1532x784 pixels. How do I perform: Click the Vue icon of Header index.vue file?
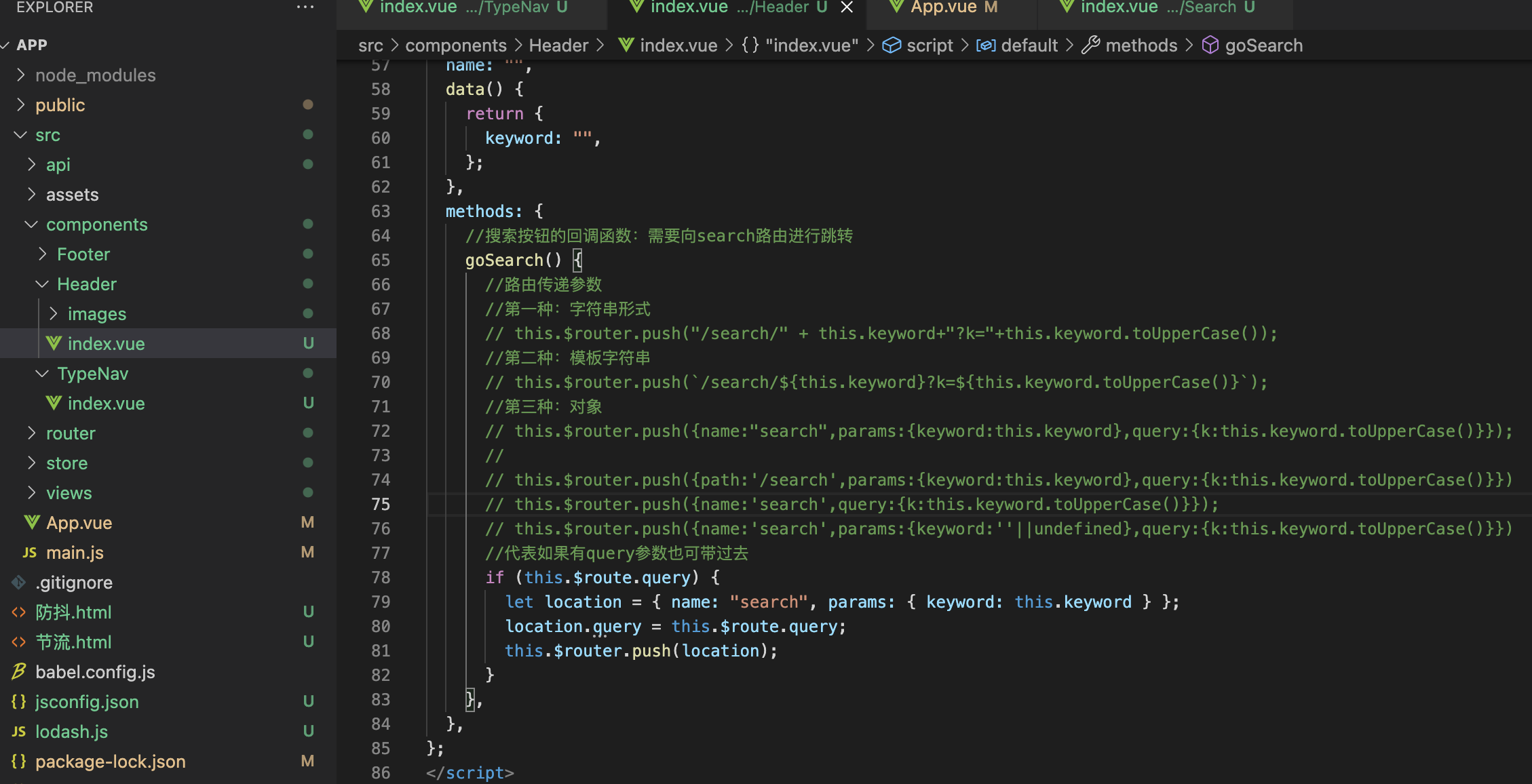tap(54, 344)
